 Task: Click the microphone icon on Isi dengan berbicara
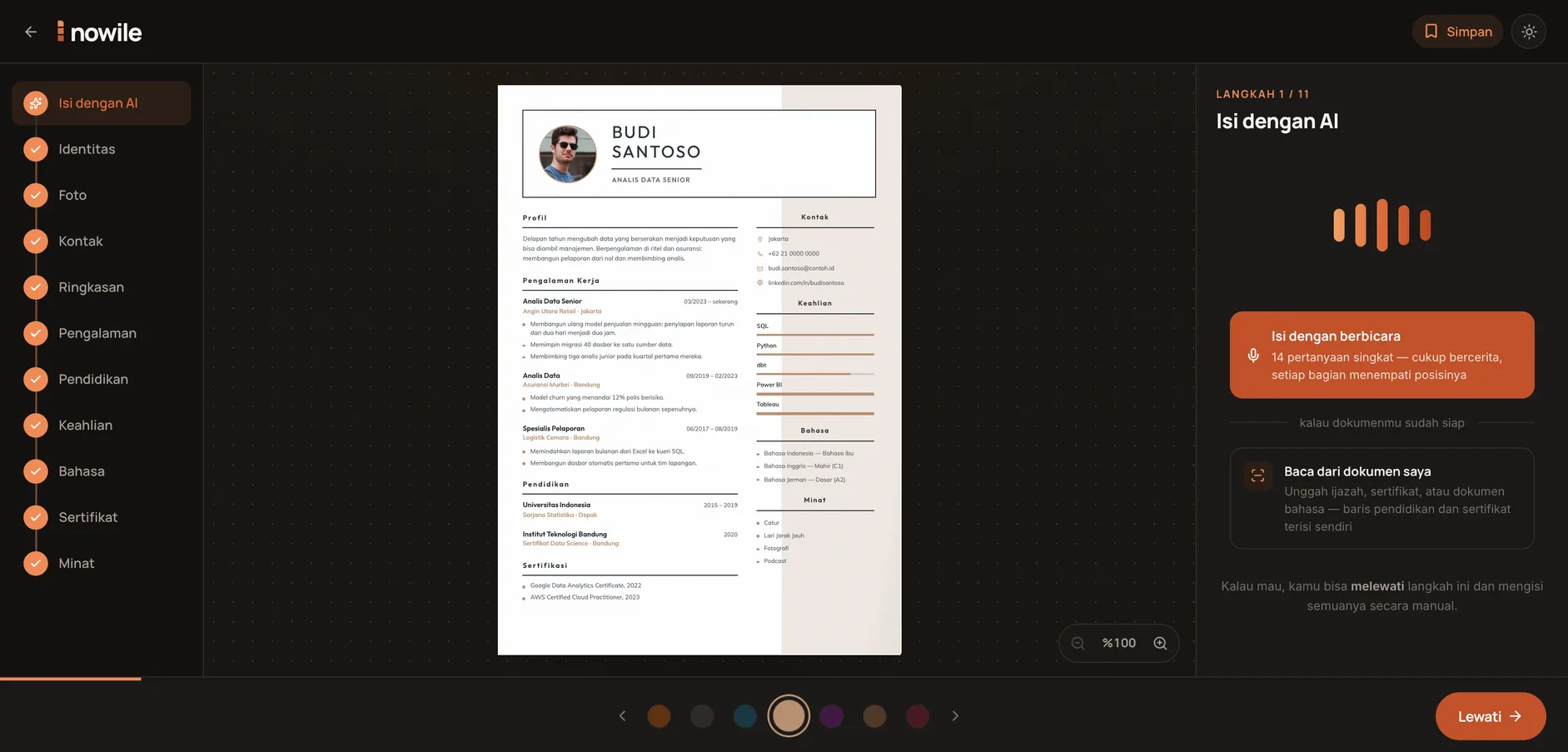1253,356
